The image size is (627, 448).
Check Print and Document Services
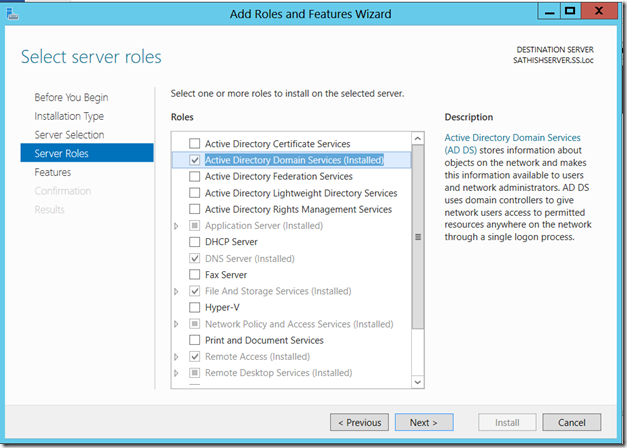click(195, 340)
